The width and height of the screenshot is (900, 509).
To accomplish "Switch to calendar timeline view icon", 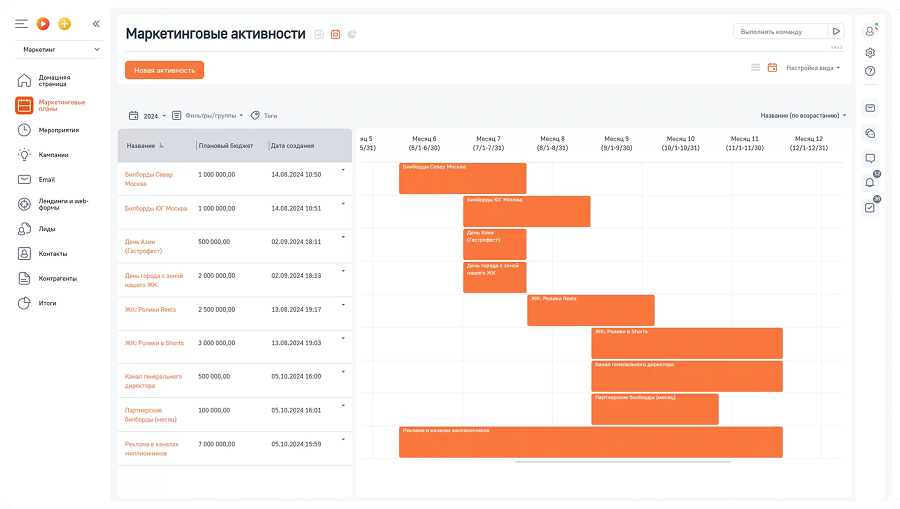I will coord(772,68).
